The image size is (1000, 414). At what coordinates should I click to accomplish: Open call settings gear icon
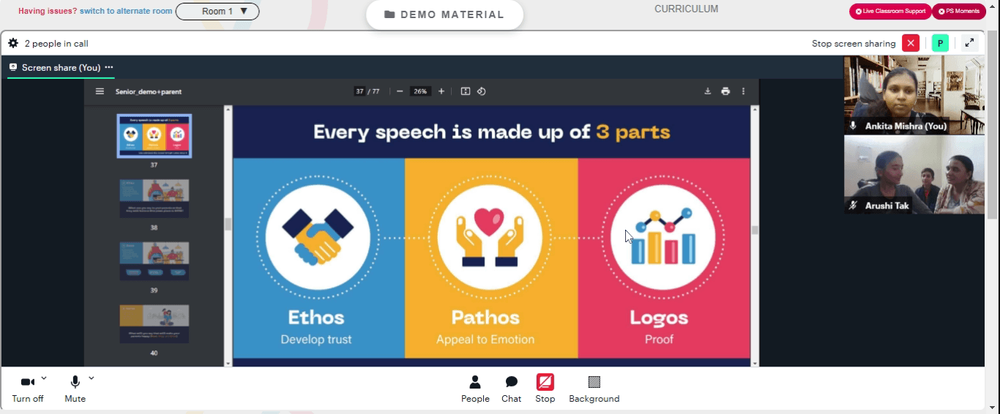click(x=13, y=43)
